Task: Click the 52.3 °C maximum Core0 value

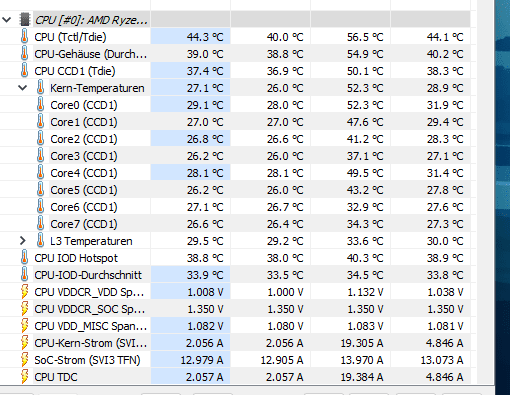Action: 365,105
